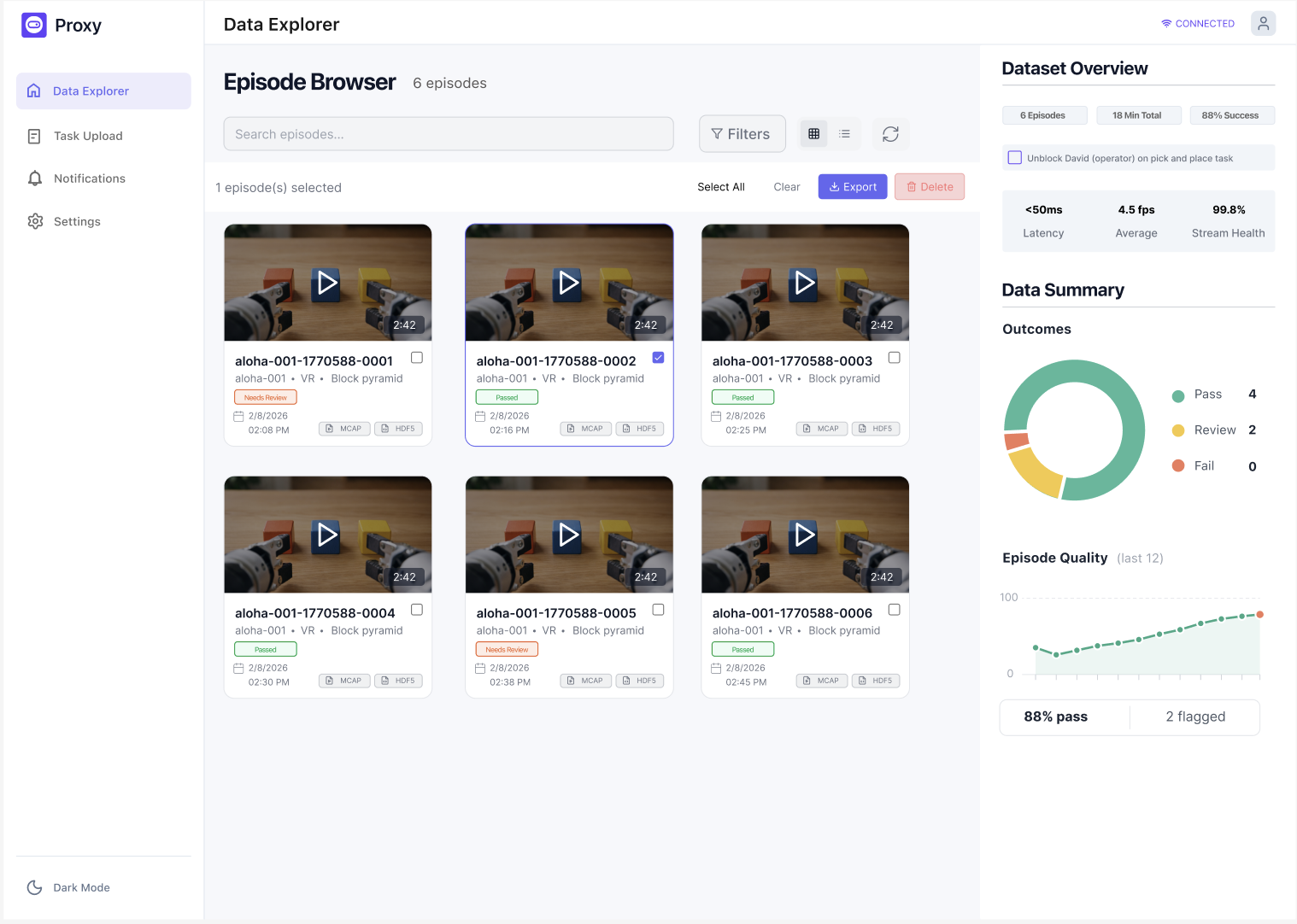This screenshot has height=924, width=1297.
Task: Download MCAP file for episode 0006
Action: [822, 681]
